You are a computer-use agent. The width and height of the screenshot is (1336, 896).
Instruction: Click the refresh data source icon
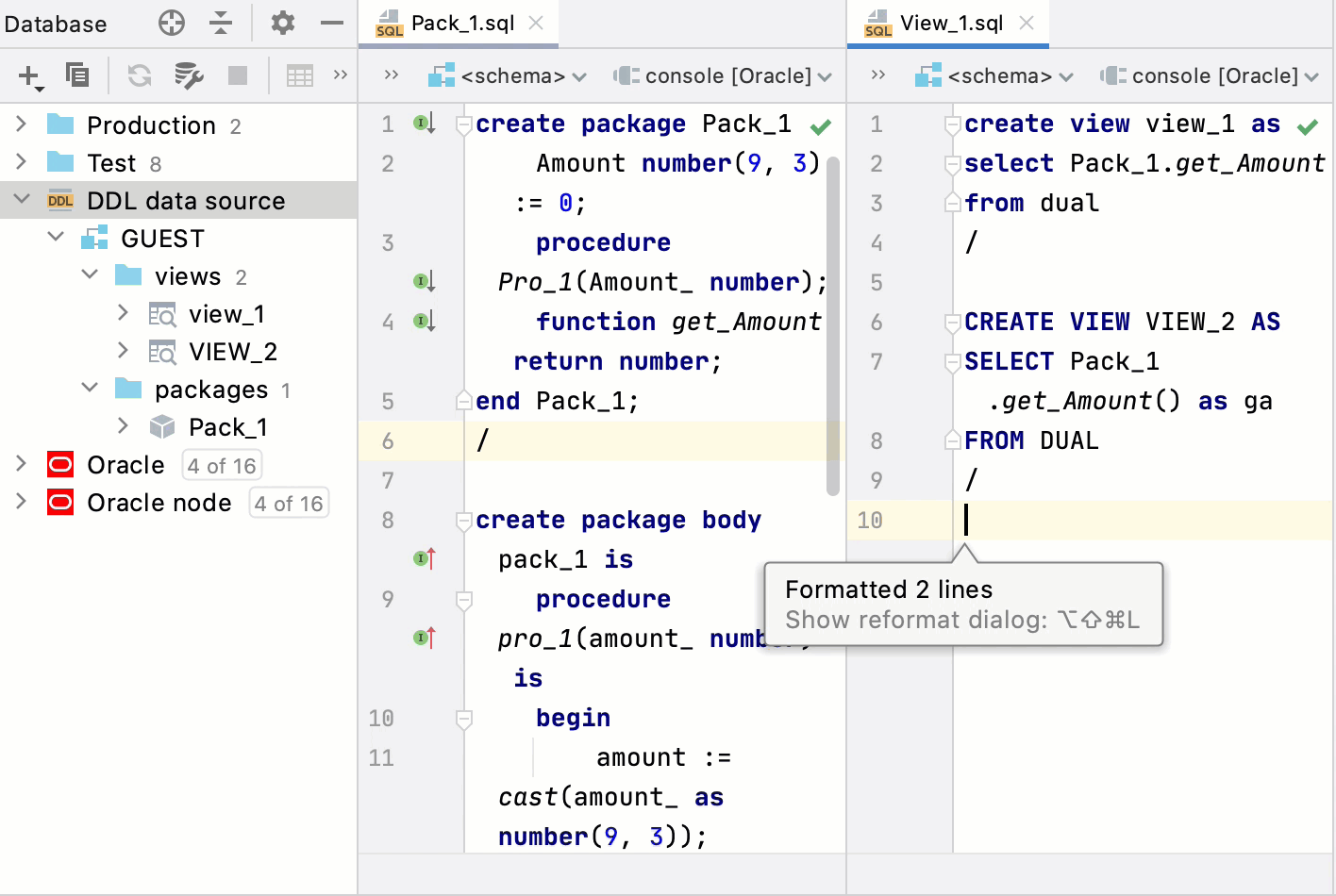tap(140, 75)
